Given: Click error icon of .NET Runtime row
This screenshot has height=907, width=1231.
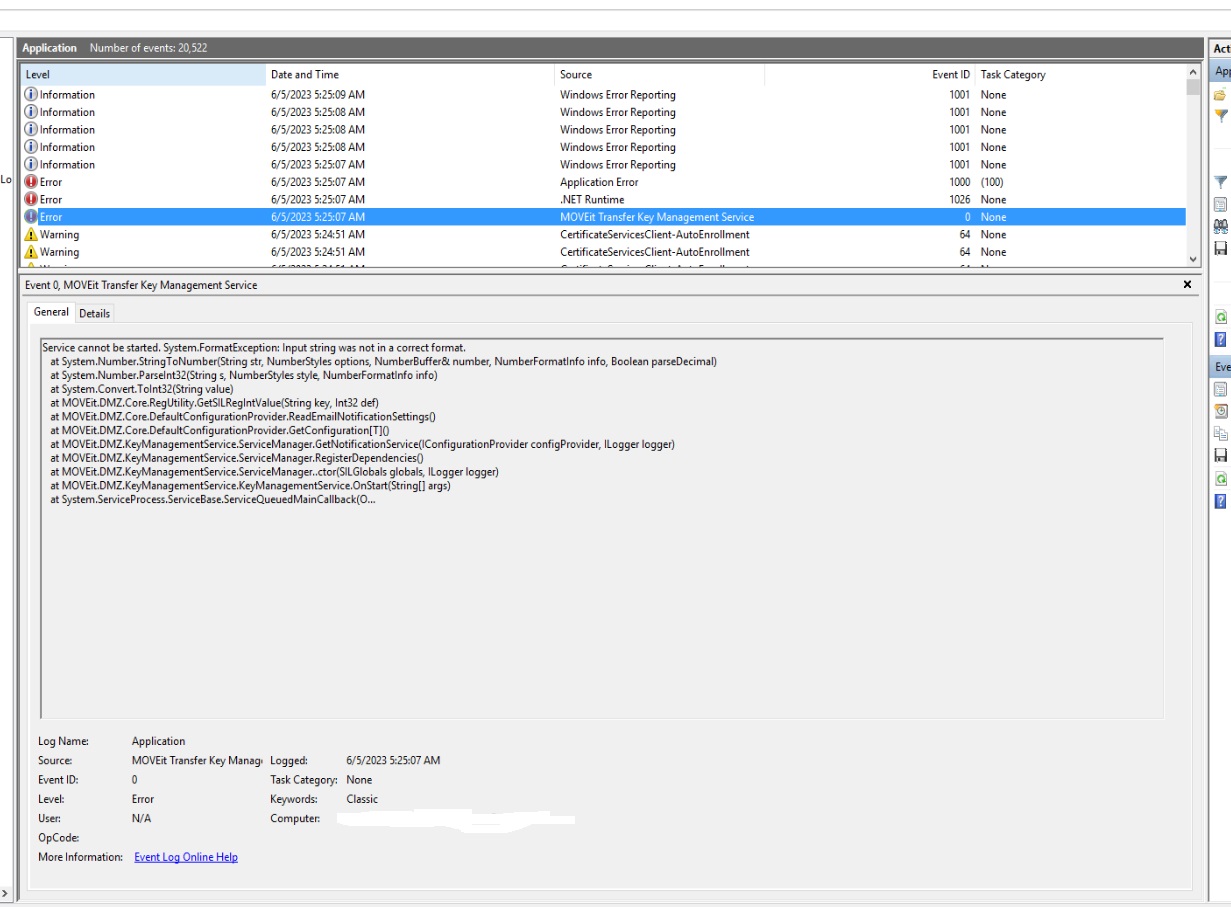Looking at the screenshot, I should [31, 200].
